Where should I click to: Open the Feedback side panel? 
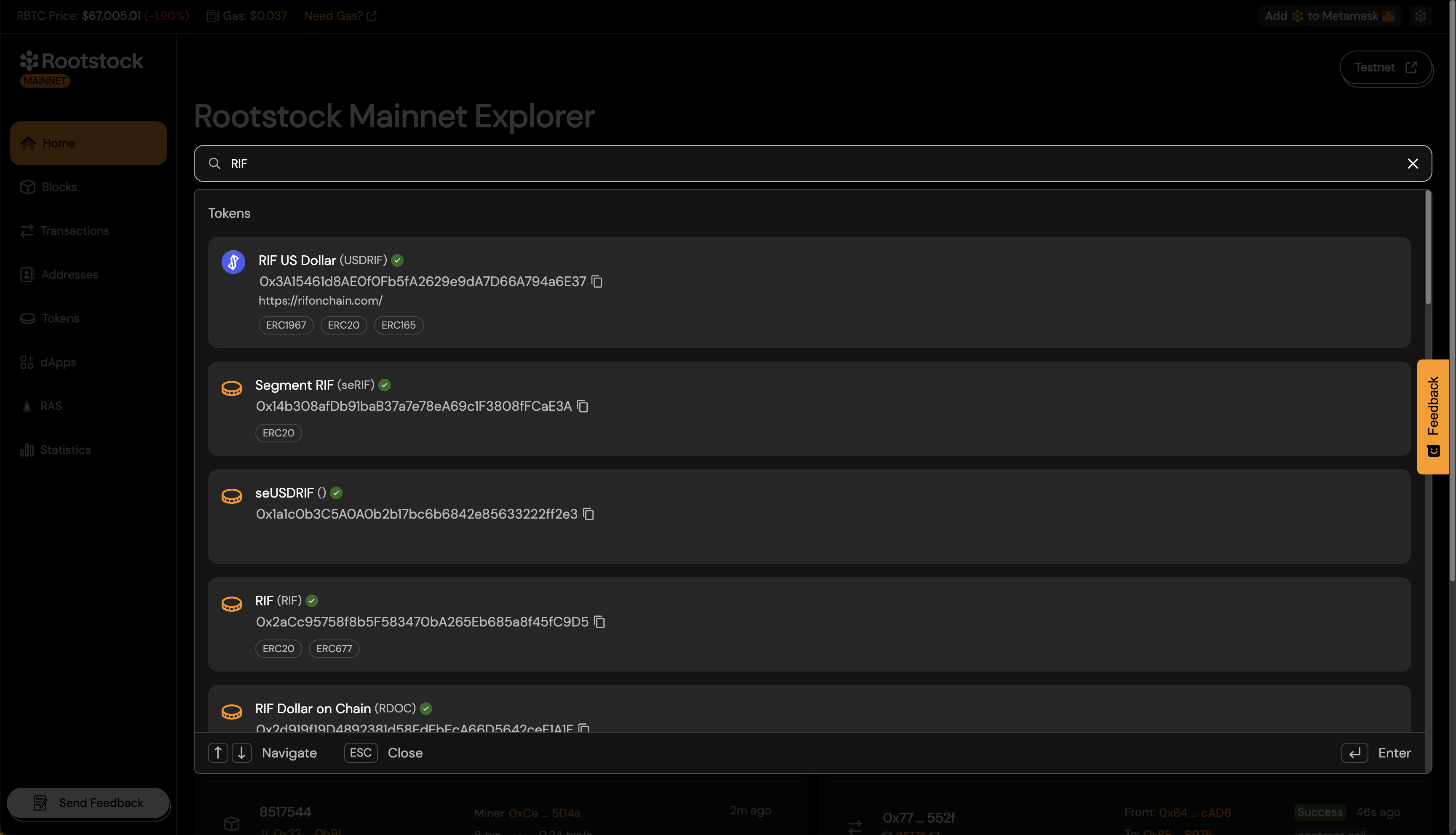(1434, 416)
